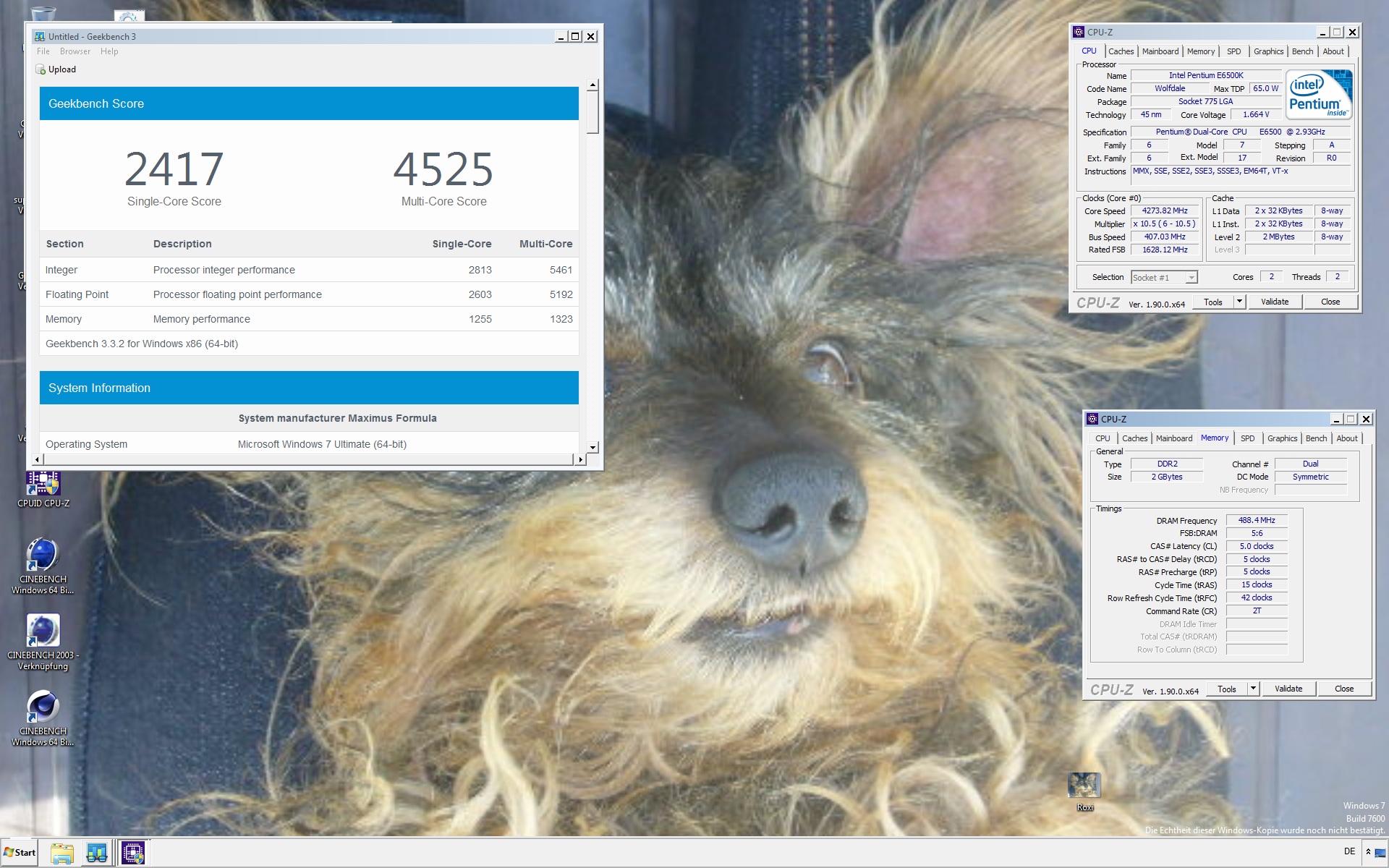
Task: Click the Intel Pentium E6500K name field
Action: click(x=1206, y=75)
